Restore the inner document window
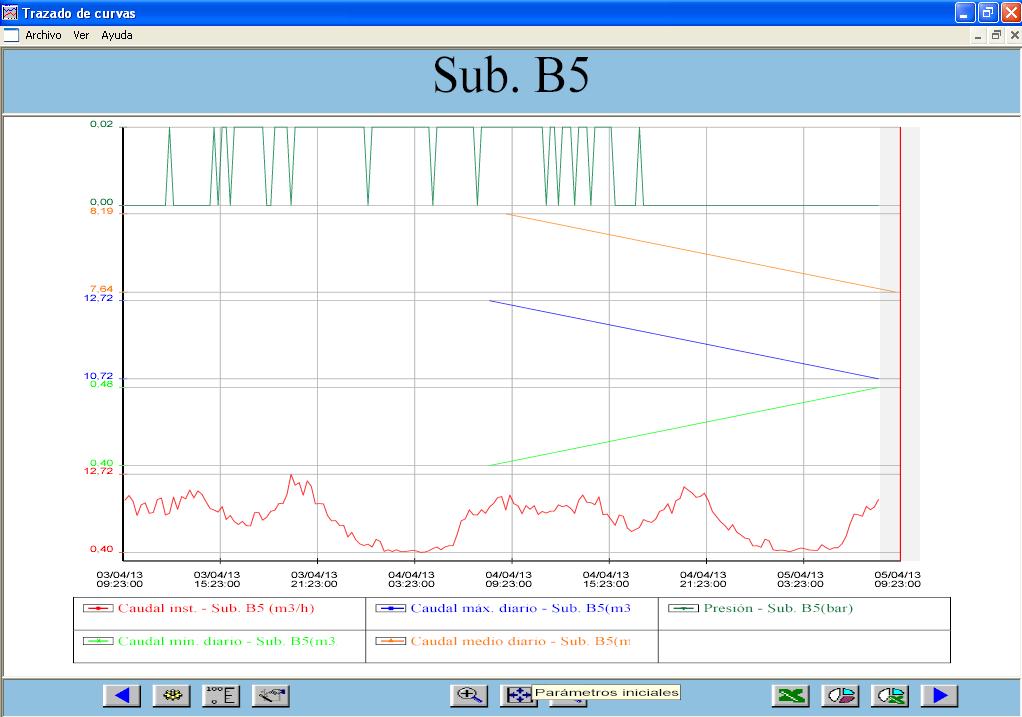This screenshot has height=717, width=1022. 996,35
